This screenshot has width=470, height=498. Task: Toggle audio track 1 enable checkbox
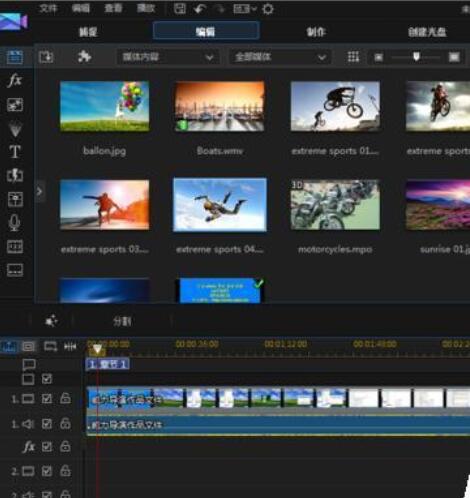pyautogui.click(x=47, y=424)
